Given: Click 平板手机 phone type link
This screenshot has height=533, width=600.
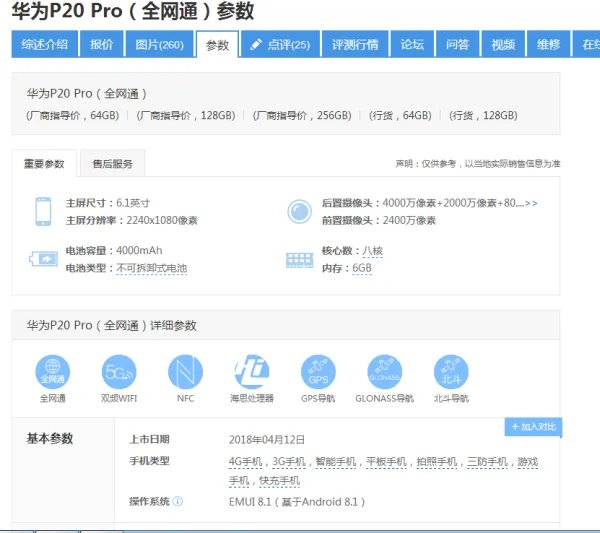Looking at the screenshot, I should (x=386, y=461).
